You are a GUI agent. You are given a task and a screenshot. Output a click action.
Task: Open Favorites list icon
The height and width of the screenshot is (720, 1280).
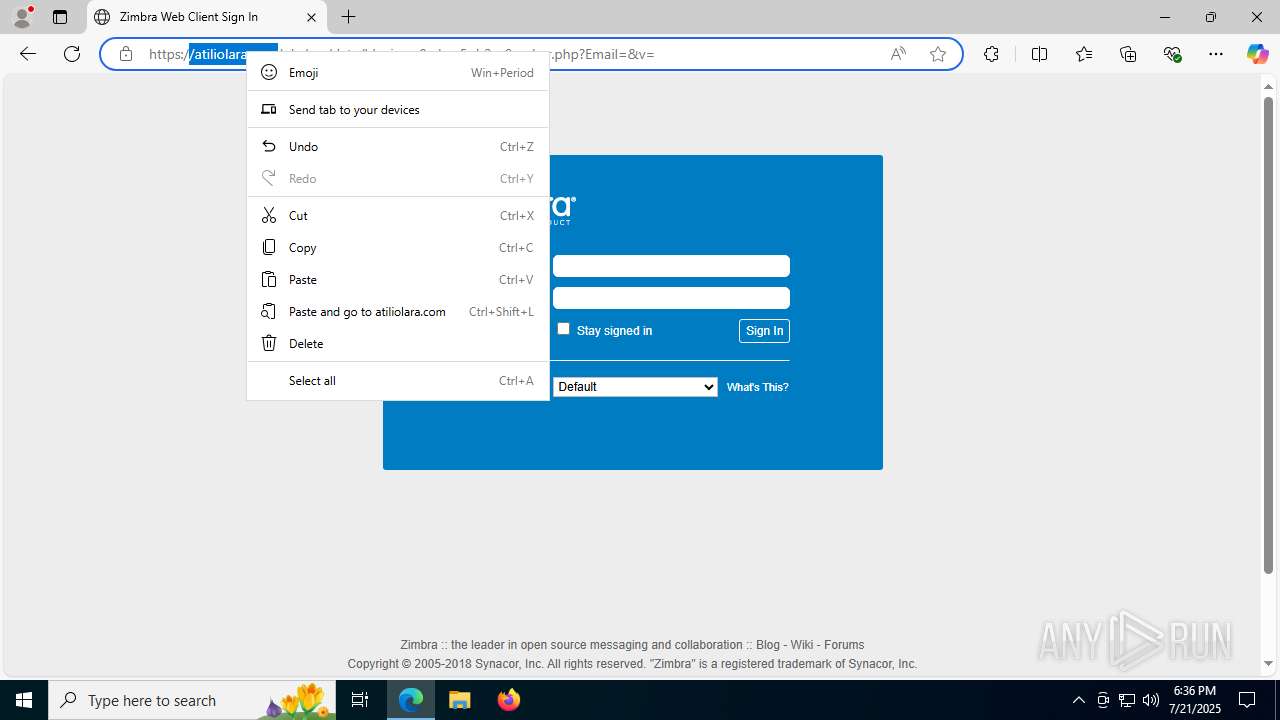tap(1084, 54)
